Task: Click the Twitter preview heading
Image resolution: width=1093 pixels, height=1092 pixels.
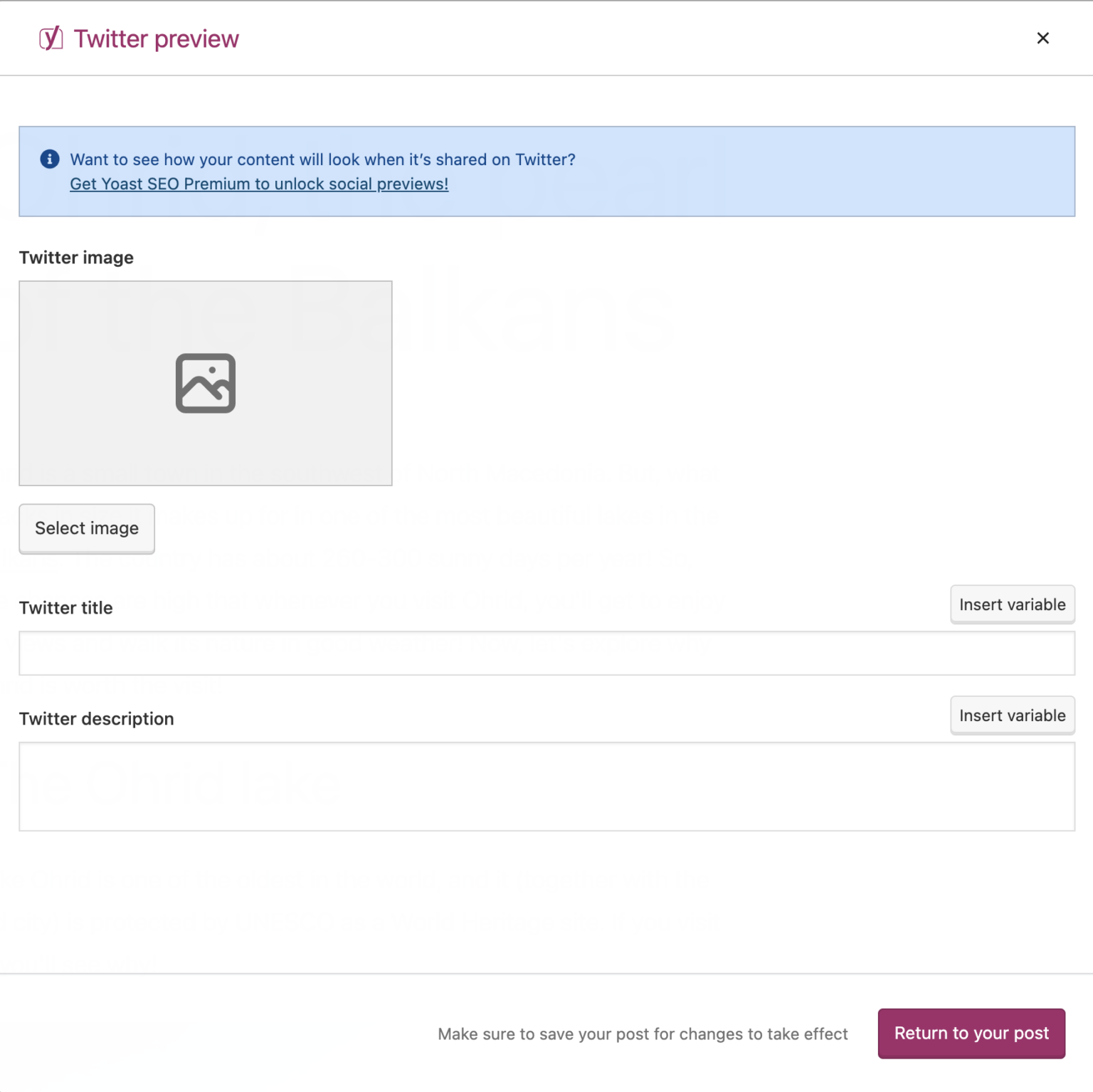Action: point(157,38)
